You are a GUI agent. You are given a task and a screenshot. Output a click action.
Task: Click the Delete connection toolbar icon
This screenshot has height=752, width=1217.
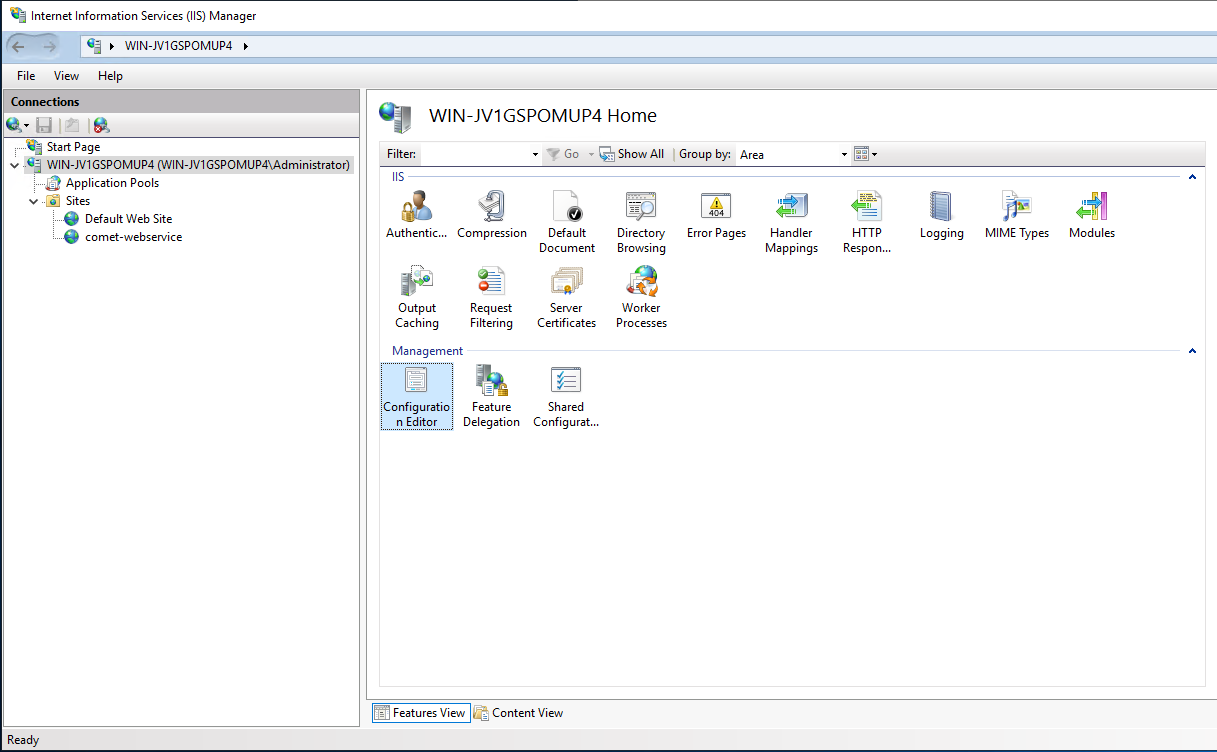(101, 125)
